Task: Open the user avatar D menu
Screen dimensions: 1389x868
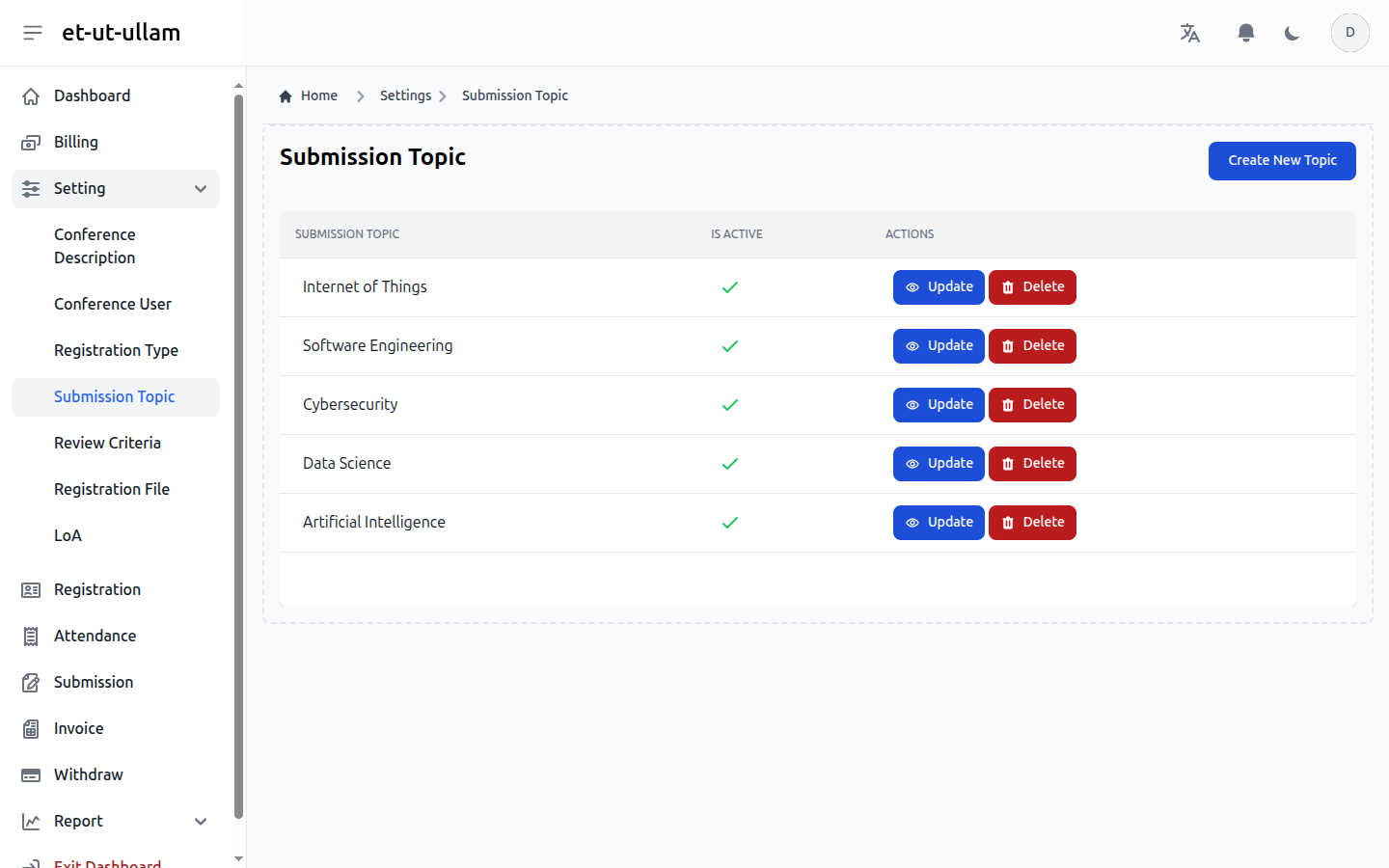Action: point(1350,33)
